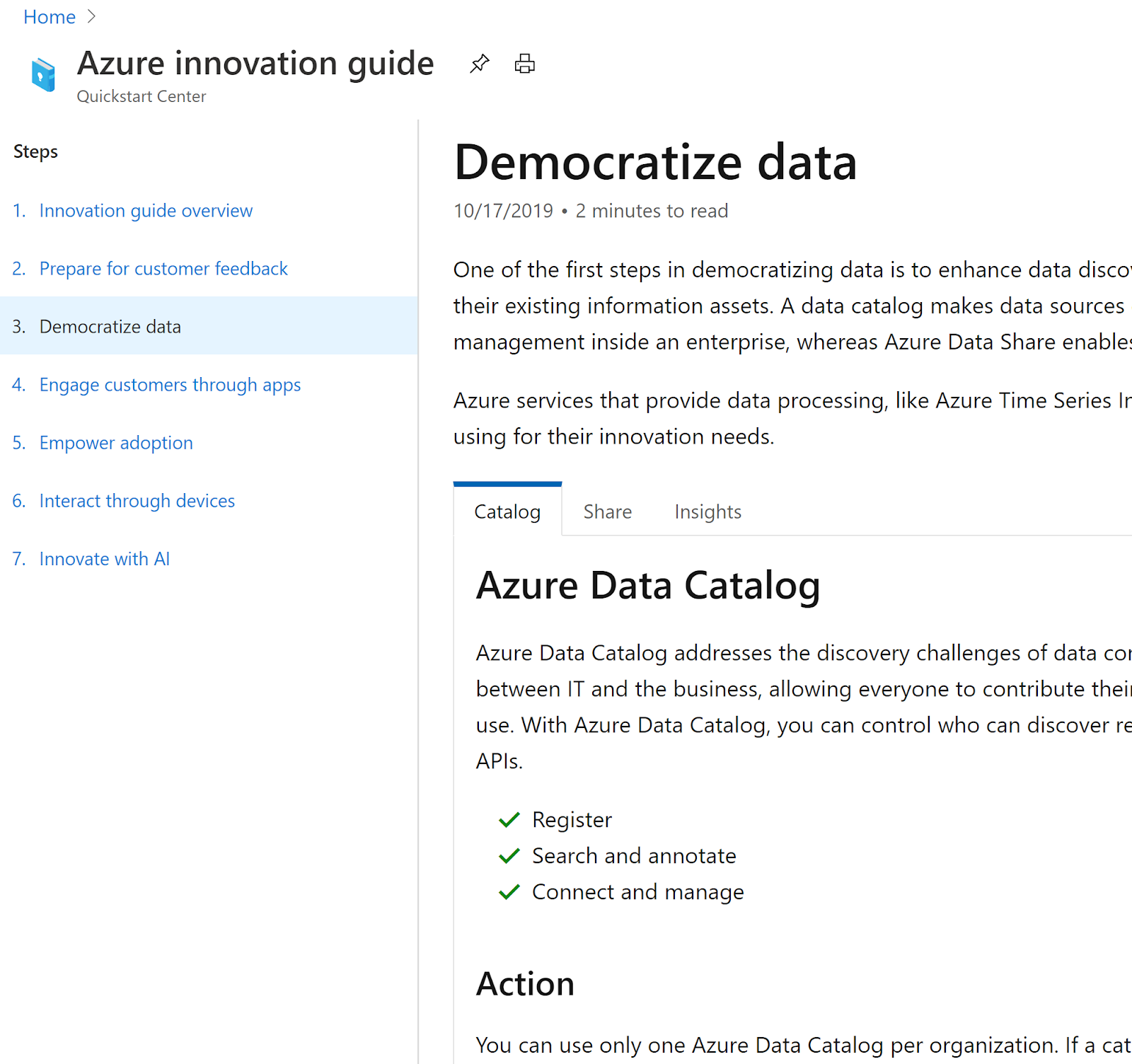
Task: Click the breadcrumb chevron after Home
Action: click(x=91, y=17)
